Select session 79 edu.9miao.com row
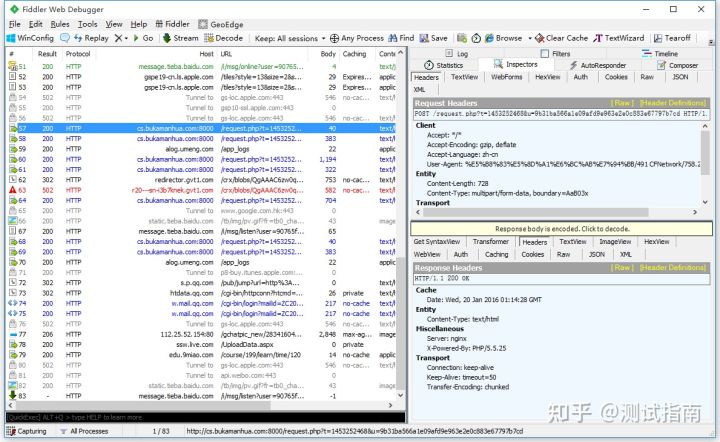This screenshot has height=442, width=720. point(202,355)
